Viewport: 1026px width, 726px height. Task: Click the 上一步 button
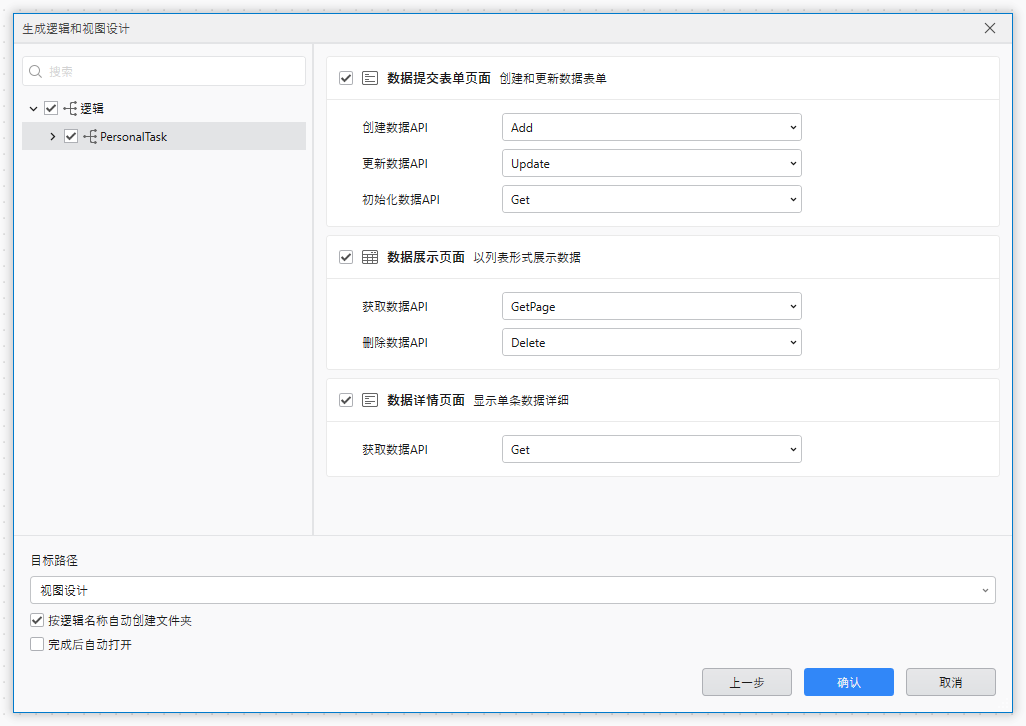(747, 682)
